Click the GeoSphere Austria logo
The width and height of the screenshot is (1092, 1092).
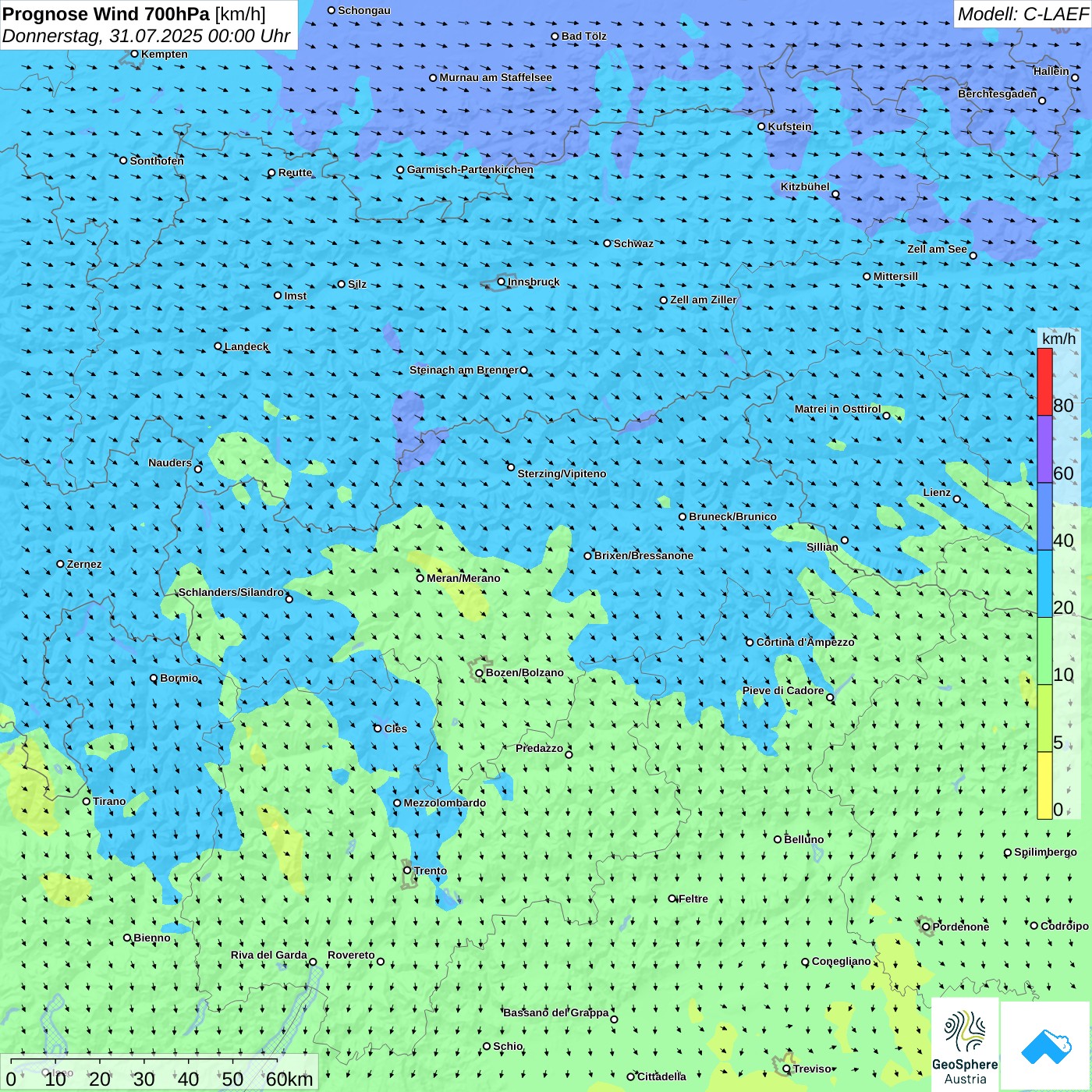click(965, 1045)
